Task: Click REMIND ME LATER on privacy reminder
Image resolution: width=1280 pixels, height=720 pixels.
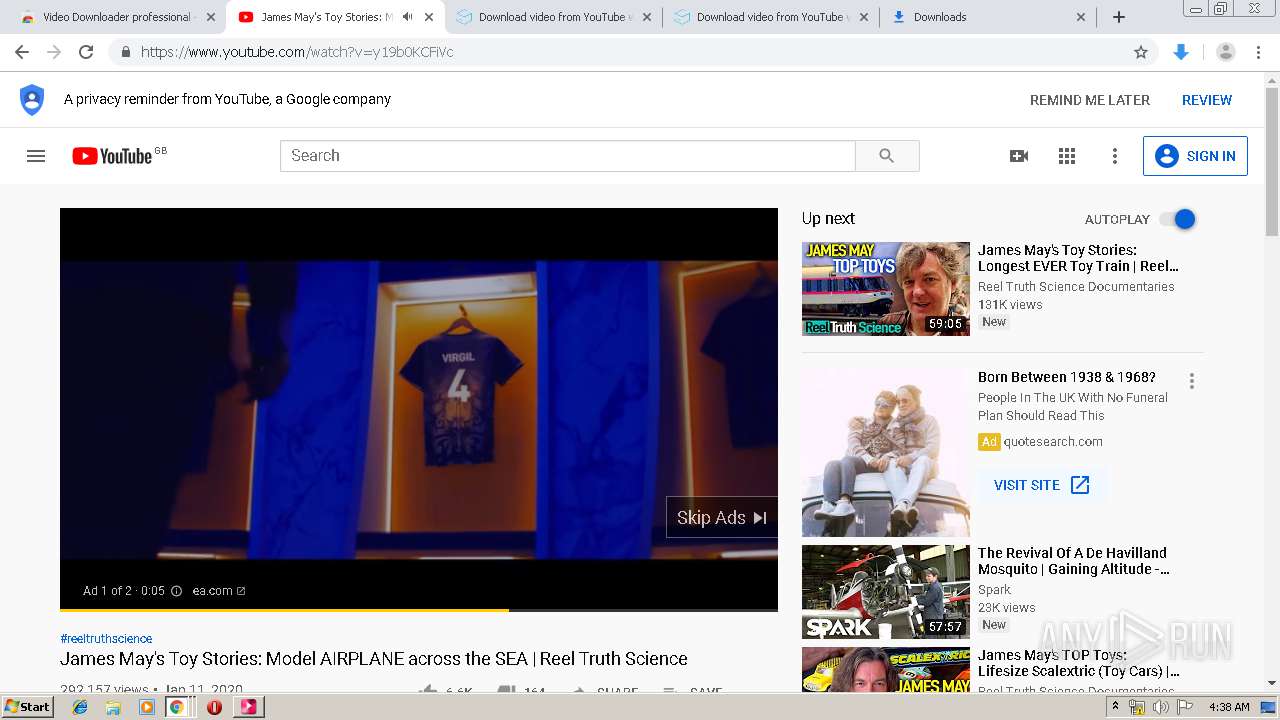Action: point(1090,100)
